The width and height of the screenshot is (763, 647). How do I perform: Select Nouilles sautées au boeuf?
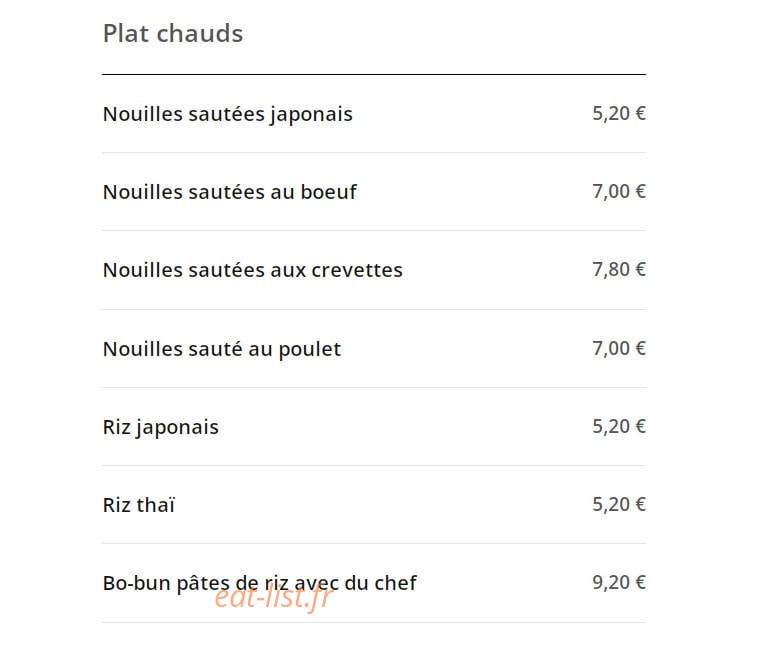(230, 192)
